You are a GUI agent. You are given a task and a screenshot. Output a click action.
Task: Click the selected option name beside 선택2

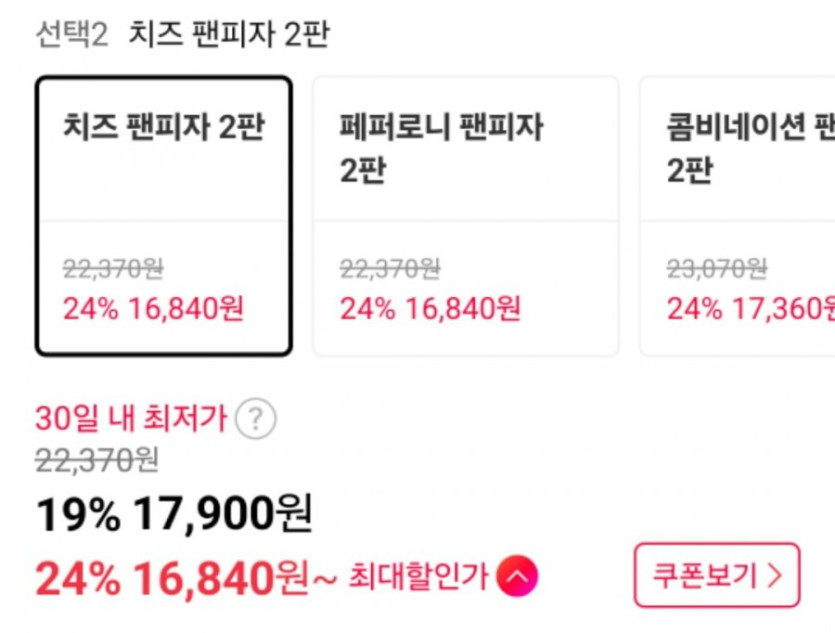point(229,35)
